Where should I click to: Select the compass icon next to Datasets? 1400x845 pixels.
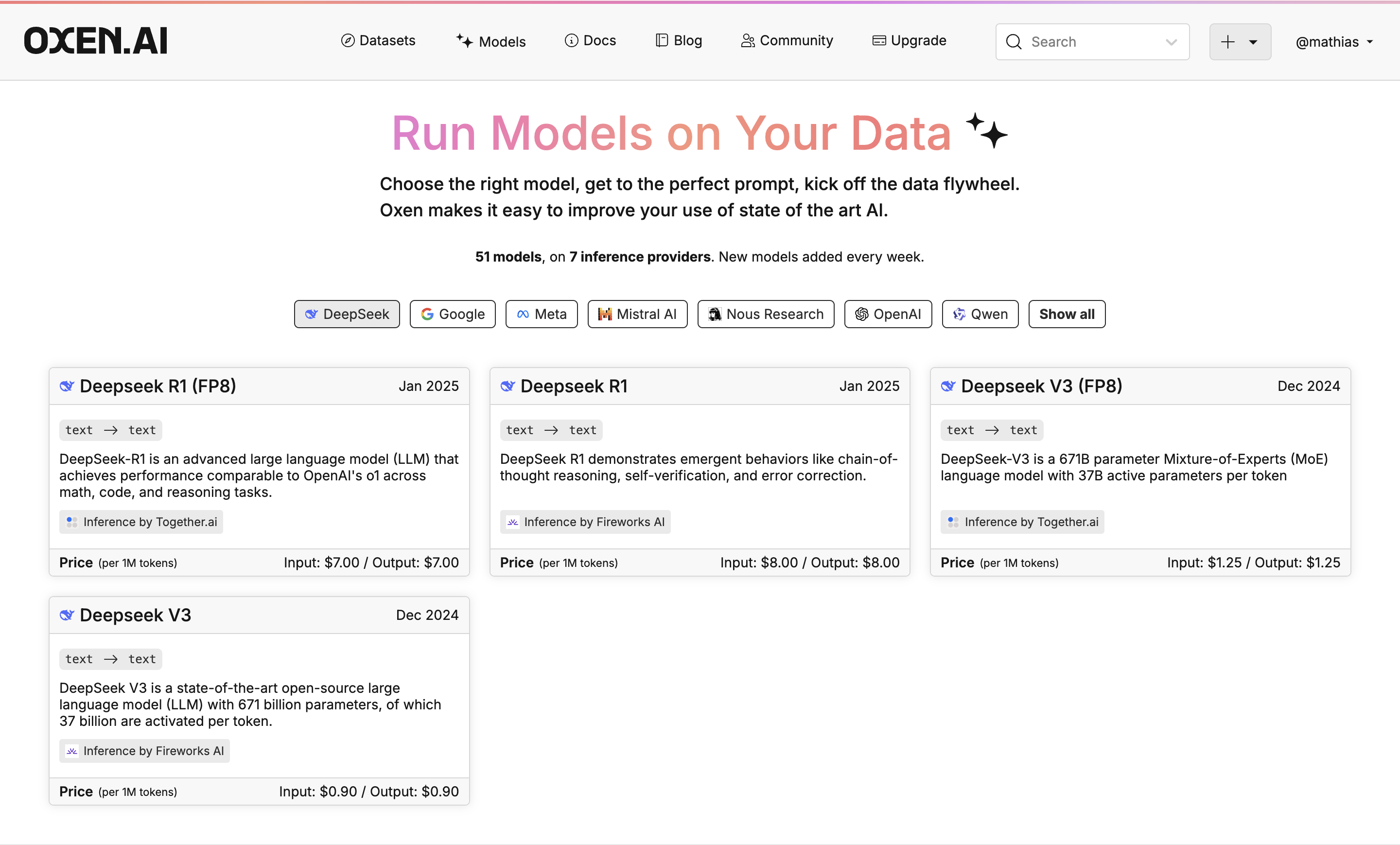(x=347, y=40)
